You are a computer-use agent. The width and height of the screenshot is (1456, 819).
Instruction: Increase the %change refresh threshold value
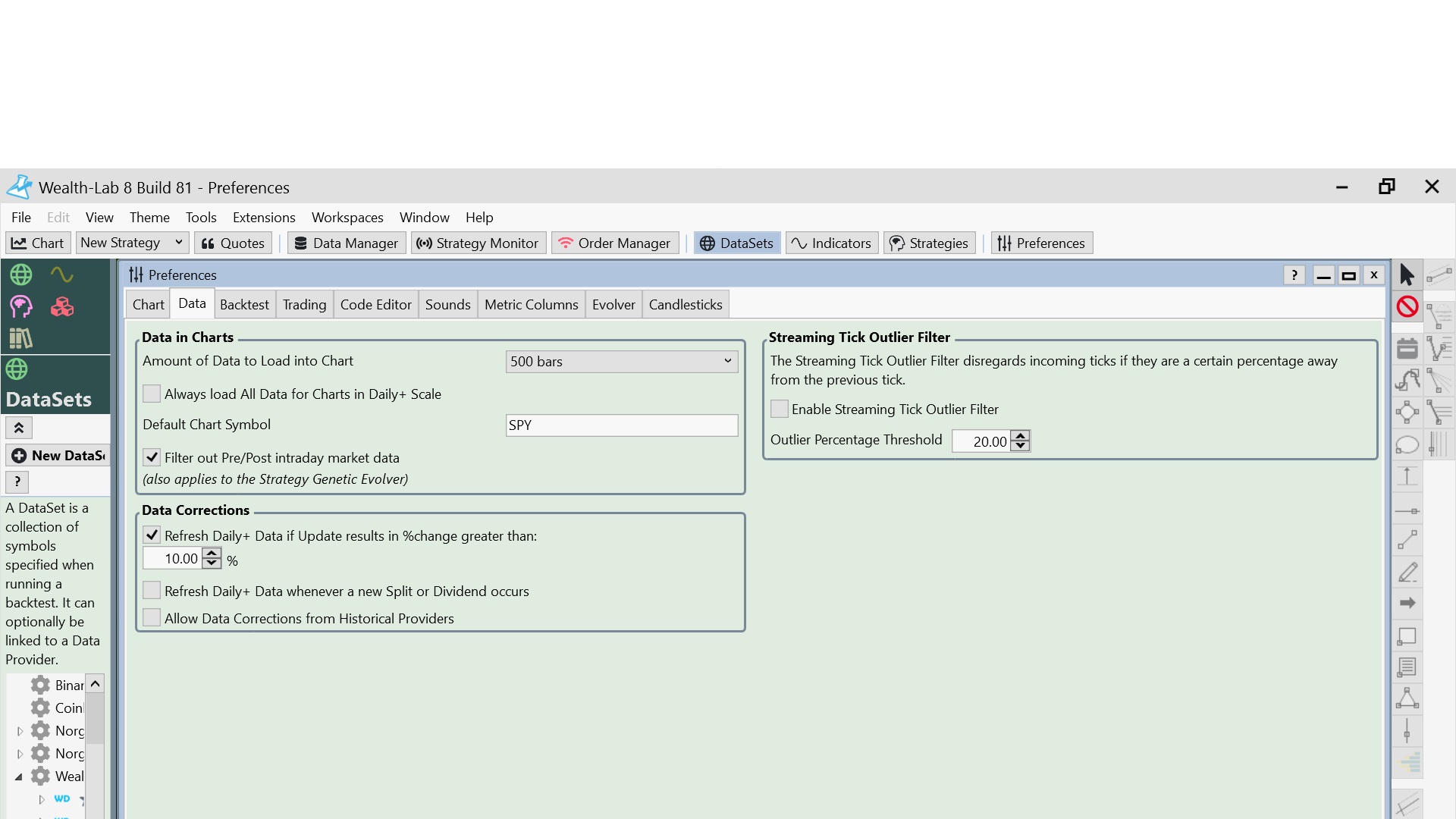click(212, 554)
